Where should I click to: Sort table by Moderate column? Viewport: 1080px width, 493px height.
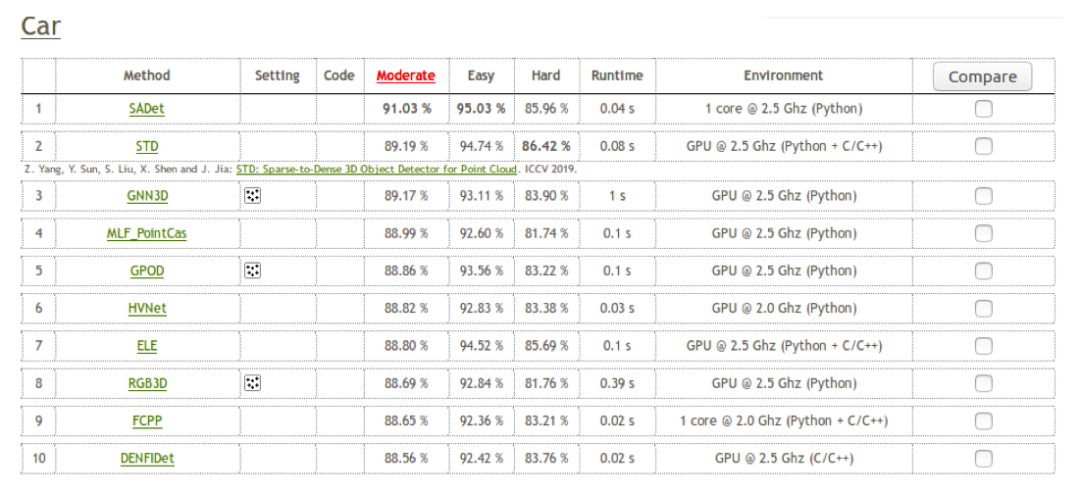[x=406, y=76]
